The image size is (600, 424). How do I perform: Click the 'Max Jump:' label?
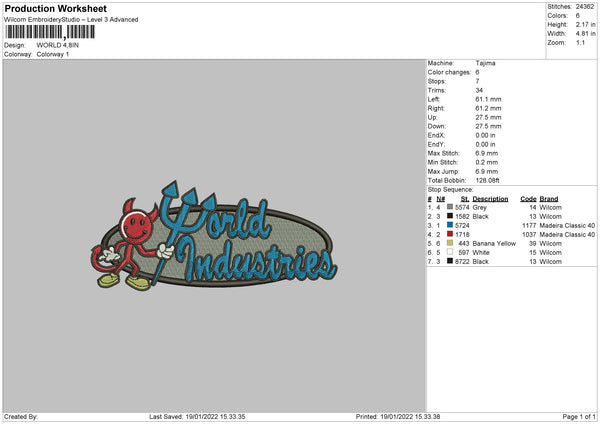tap(443, 171)
